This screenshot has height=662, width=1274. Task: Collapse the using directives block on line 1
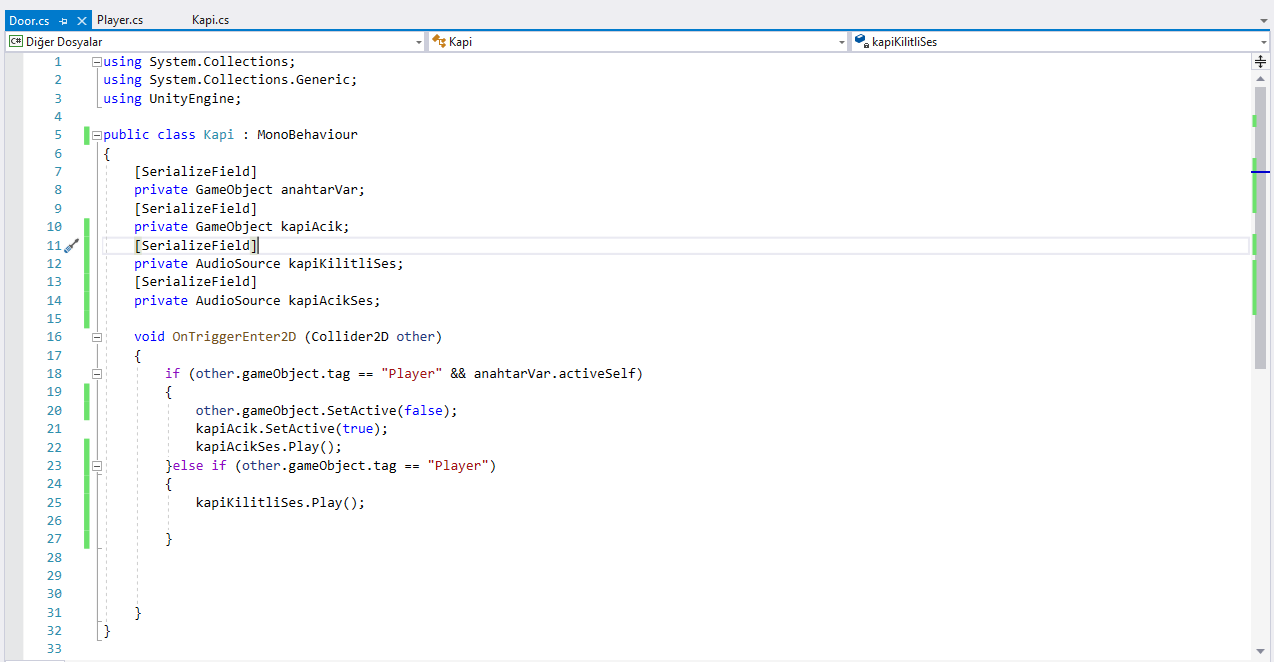tap(97, 62)
